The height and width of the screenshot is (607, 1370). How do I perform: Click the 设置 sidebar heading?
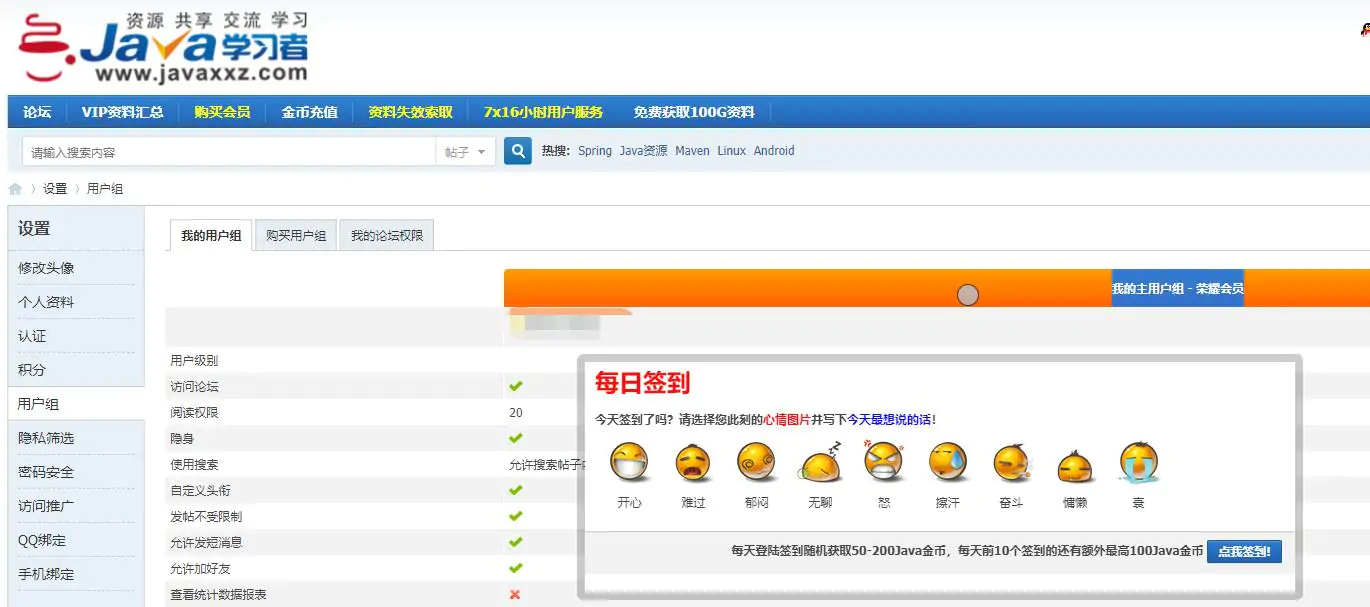(x=34, y=228)
